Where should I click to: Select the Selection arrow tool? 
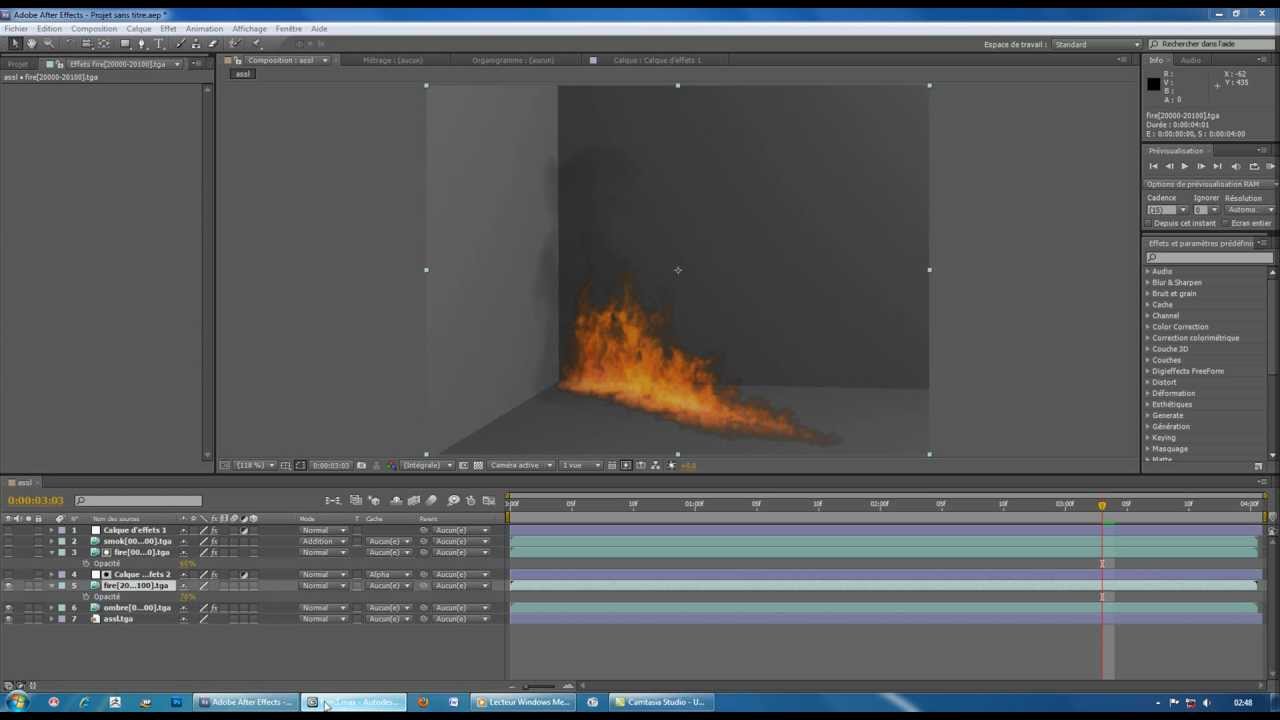click(x=14, y=44)
